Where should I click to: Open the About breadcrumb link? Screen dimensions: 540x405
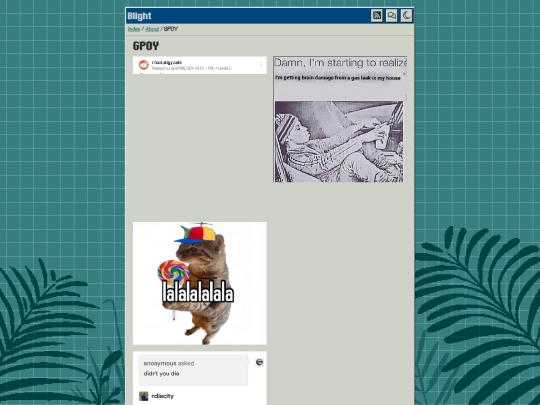coord(152,29)
